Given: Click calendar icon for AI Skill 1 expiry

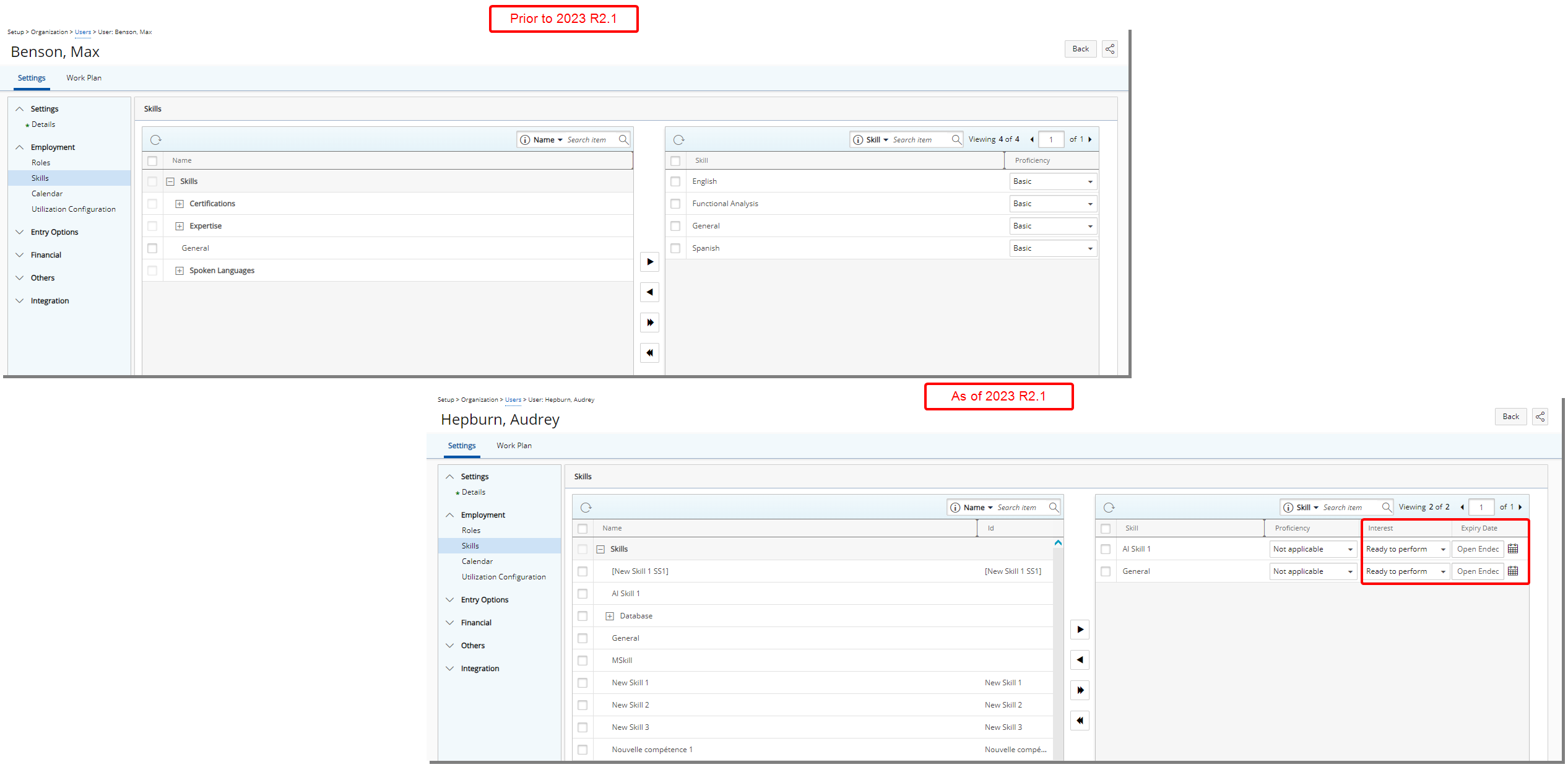Looking at the screenshot, I should (1513, 549).
